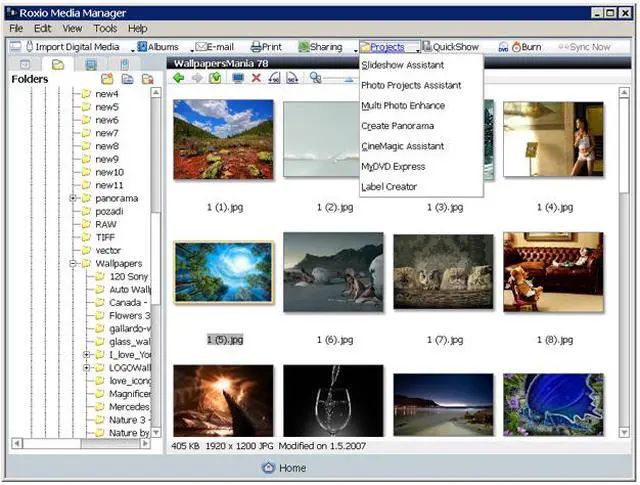Screen dimensions: 640x485
Task: Choose Slideshow Assistant from Projects menu
Action: tap(402, 65)
